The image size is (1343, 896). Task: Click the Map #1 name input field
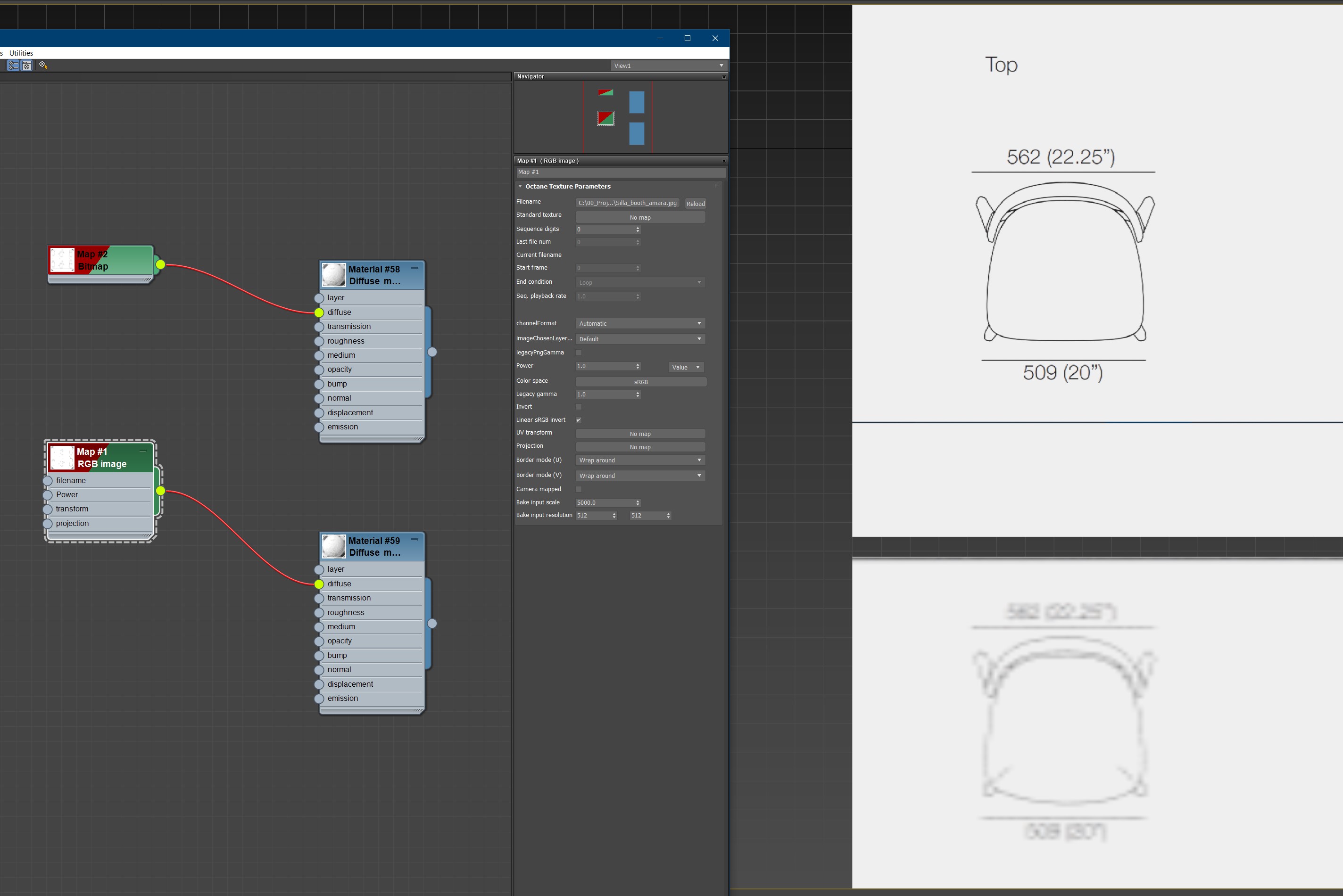(x=620, y=172)
